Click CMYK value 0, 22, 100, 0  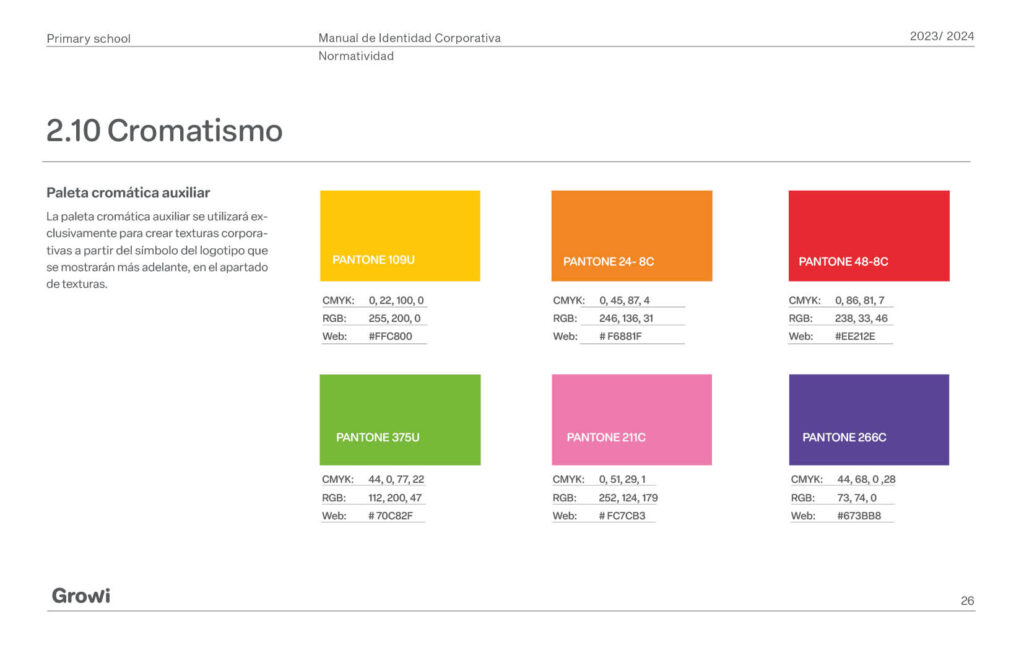[x=396, y=300]
